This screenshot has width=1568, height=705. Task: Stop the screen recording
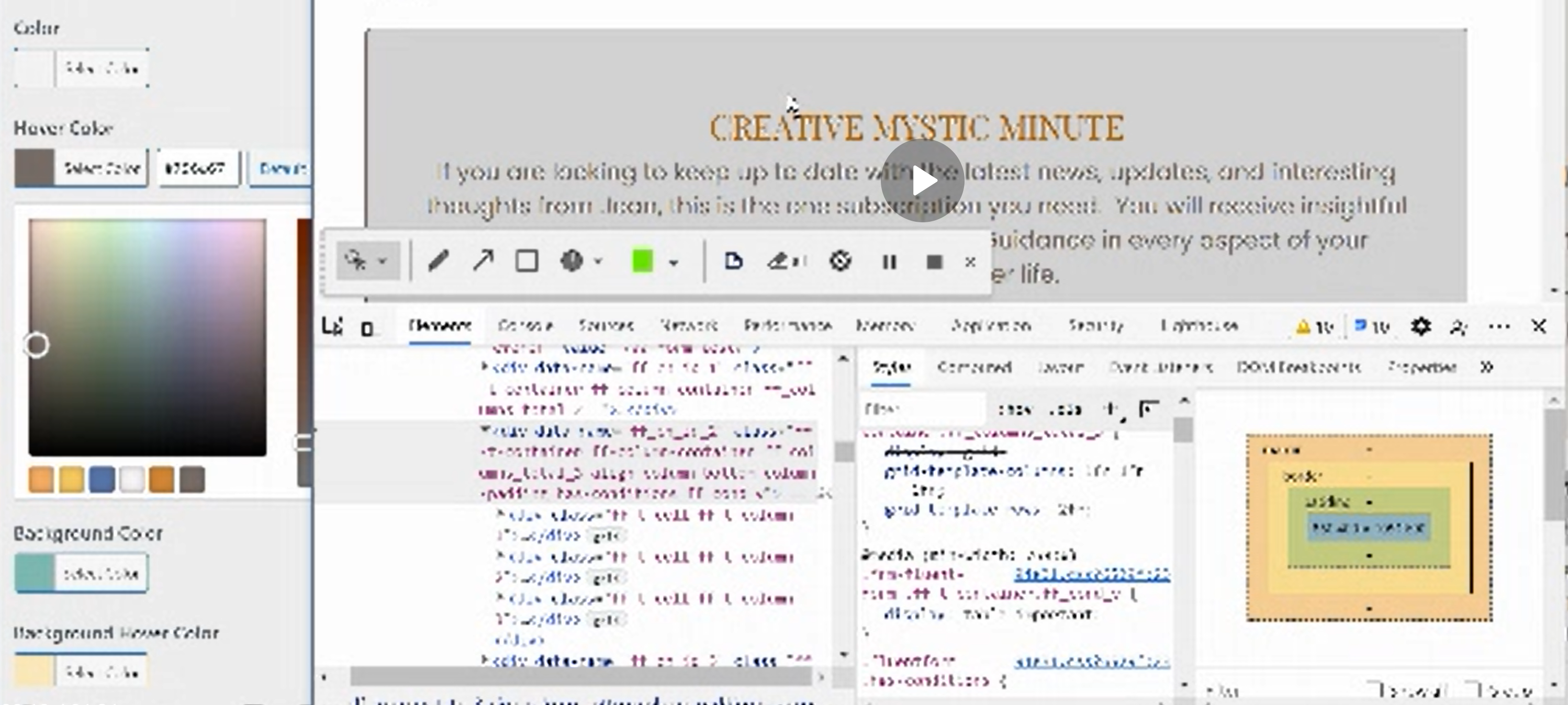(934, 262)
